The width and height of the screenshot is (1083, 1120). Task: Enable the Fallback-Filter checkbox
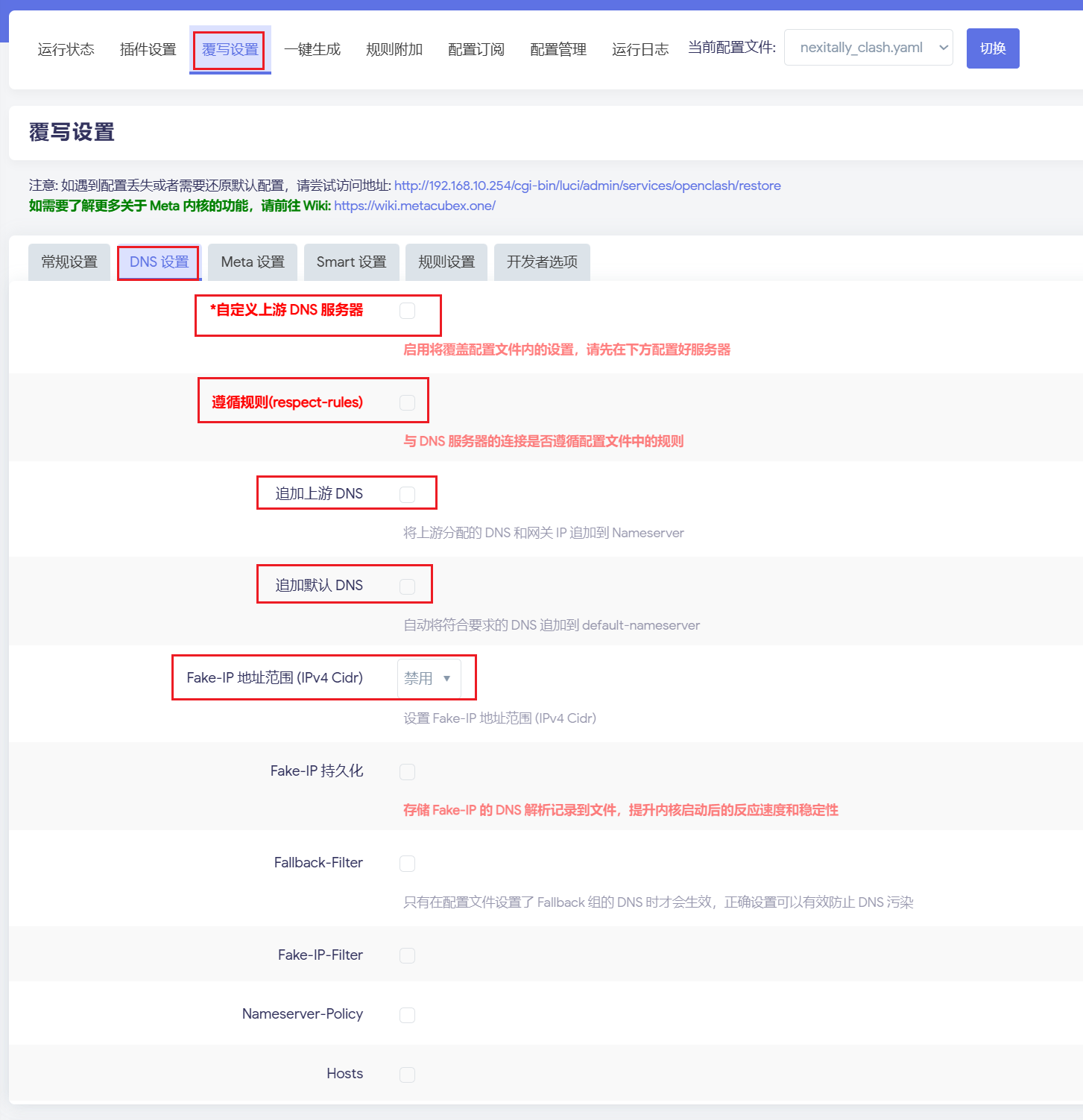pyautogui.click(x=407, y=864)
